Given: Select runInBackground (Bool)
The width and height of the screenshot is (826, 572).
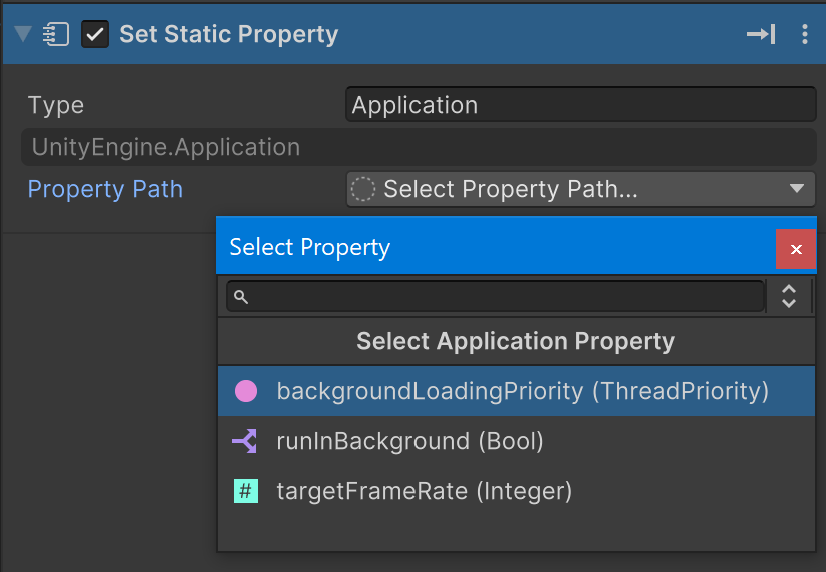Looking at the screenshot, I should click(516, 441).
